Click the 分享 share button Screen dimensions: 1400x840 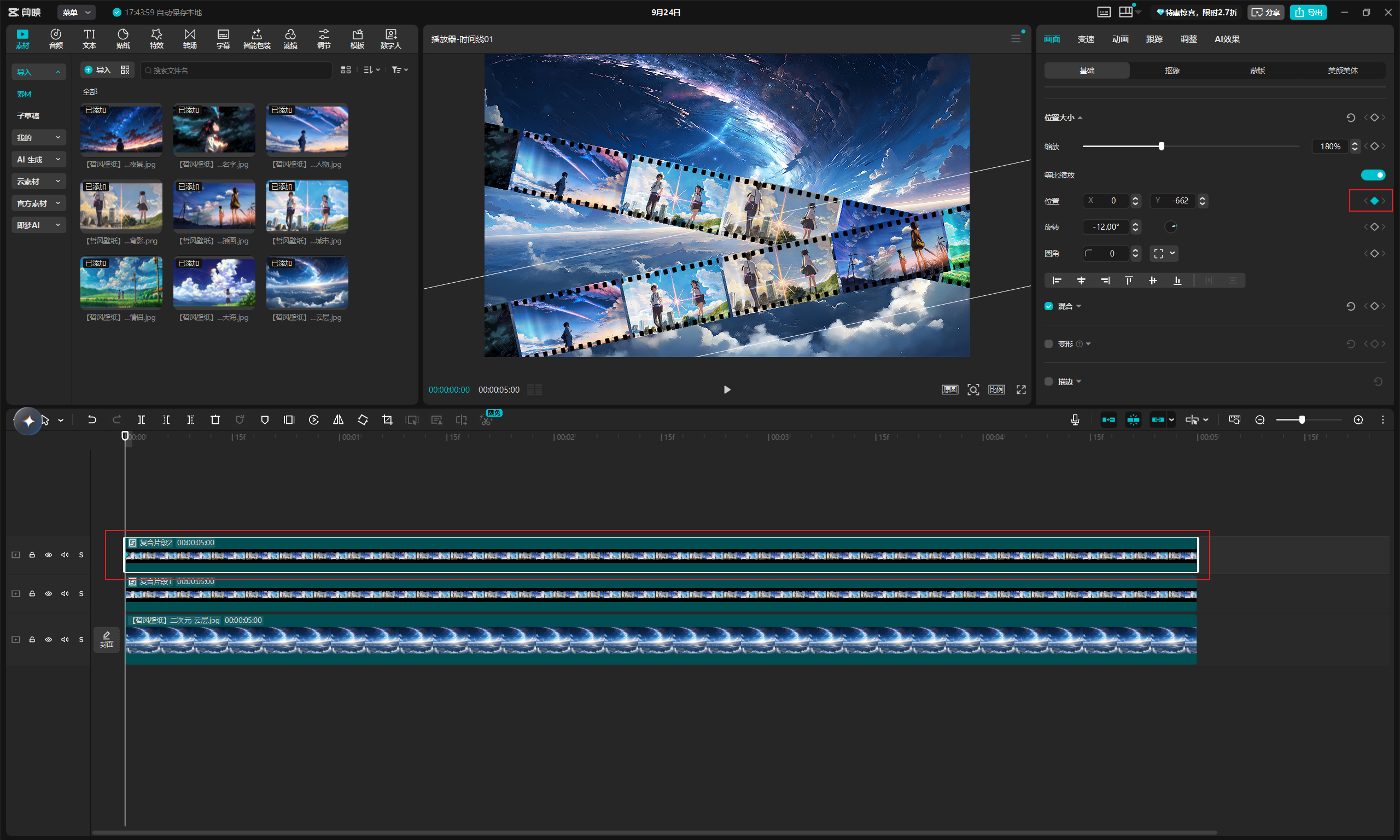coord(1266,13)
